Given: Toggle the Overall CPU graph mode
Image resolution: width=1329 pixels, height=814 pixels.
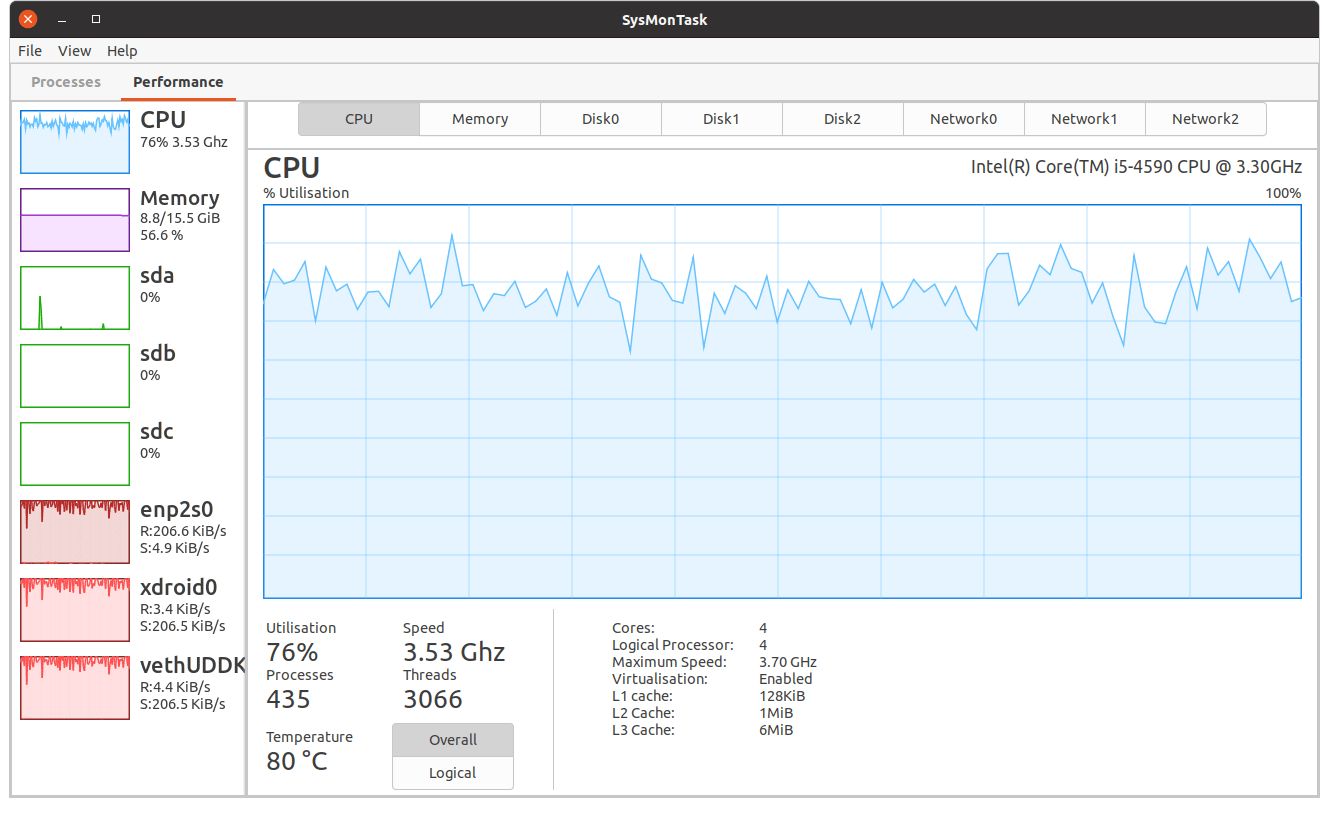Looking at the screenshot, I should point(453,740).
